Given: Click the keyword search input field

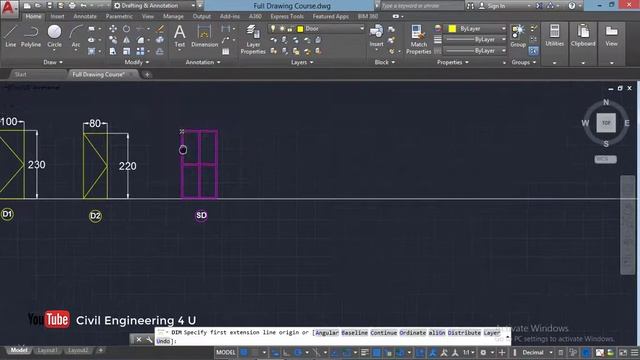Looking at the screenshot, I should coord(422,6).
